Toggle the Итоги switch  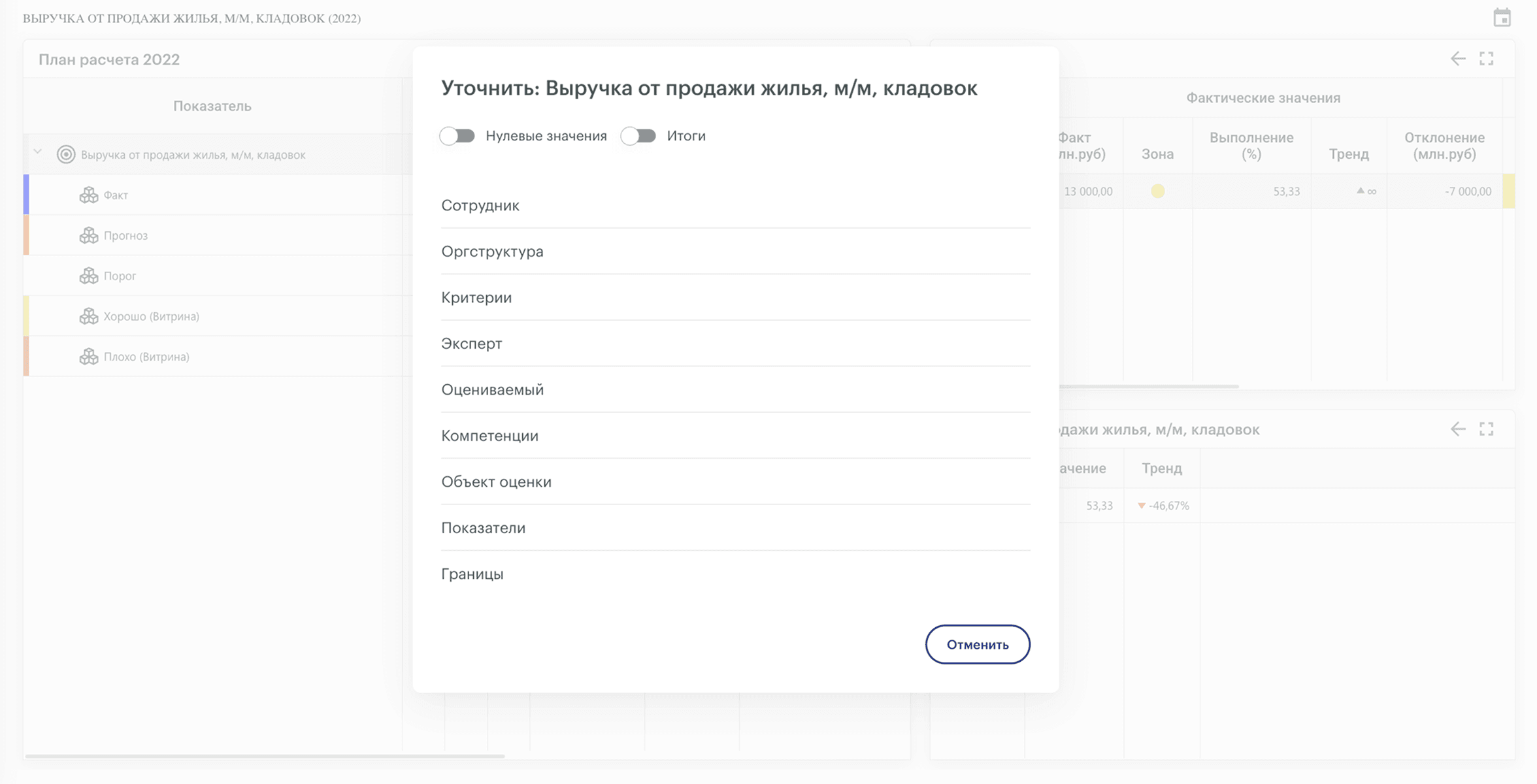[x=638, y=136]
